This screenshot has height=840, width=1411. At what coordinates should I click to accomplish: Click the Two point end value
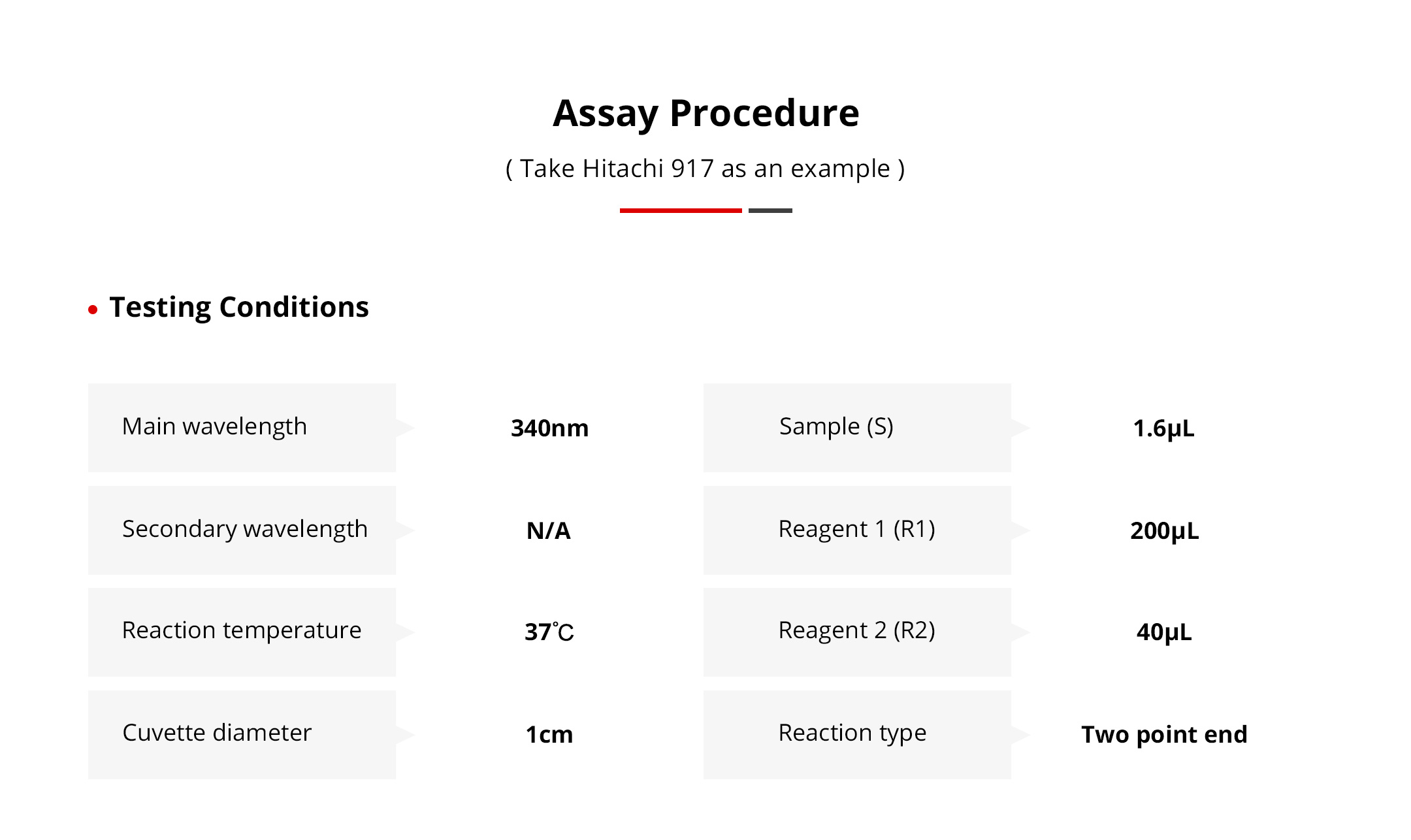[x=1164, y=735]
